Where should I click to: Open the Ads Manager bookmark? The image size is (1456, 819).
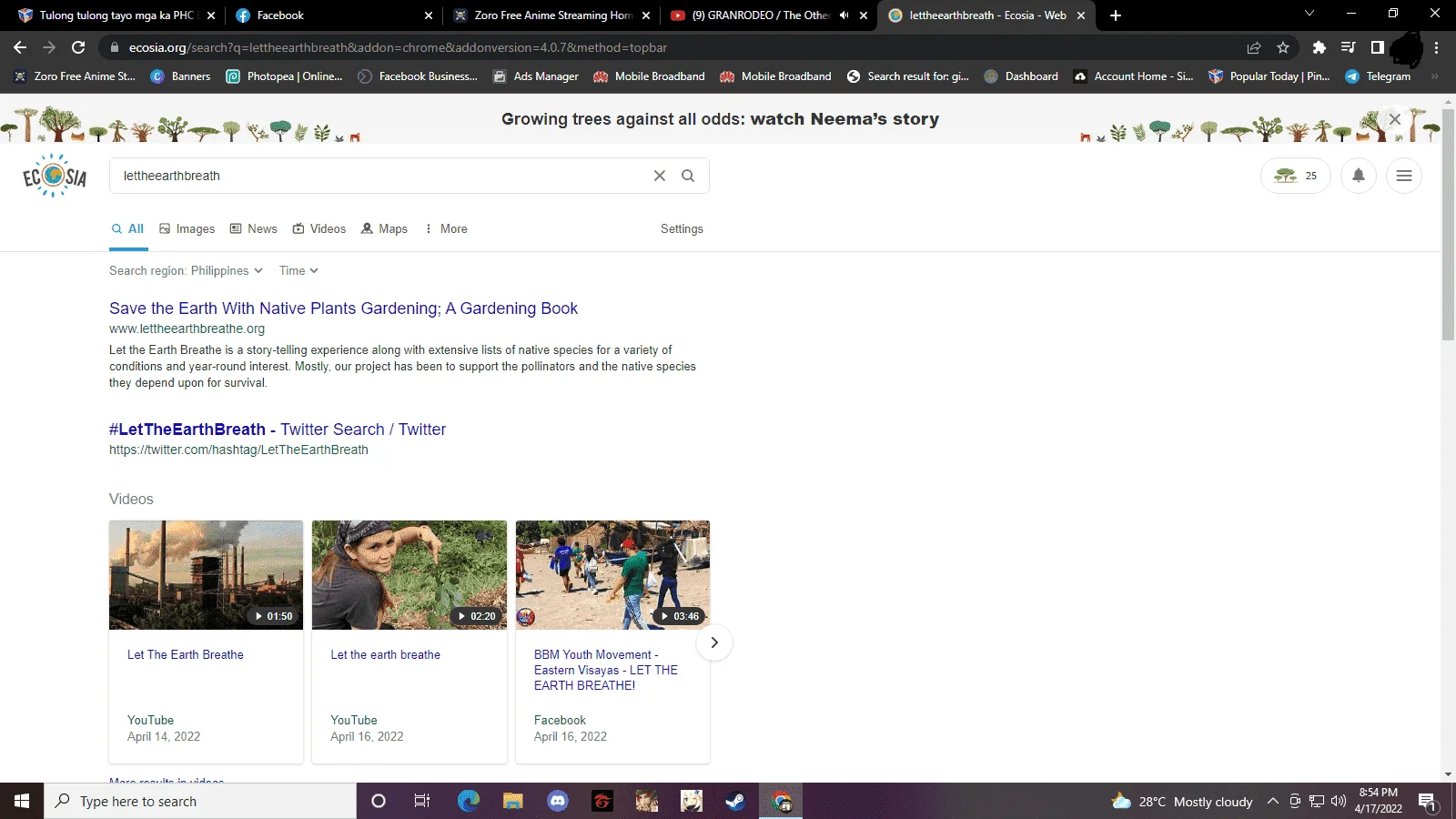click(535, 76)
